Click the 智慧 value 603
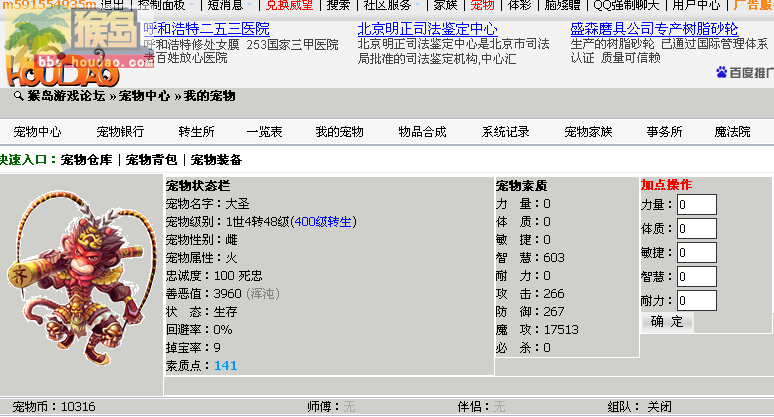Screen dimensions: 774x417 click(x=554, y=258)
